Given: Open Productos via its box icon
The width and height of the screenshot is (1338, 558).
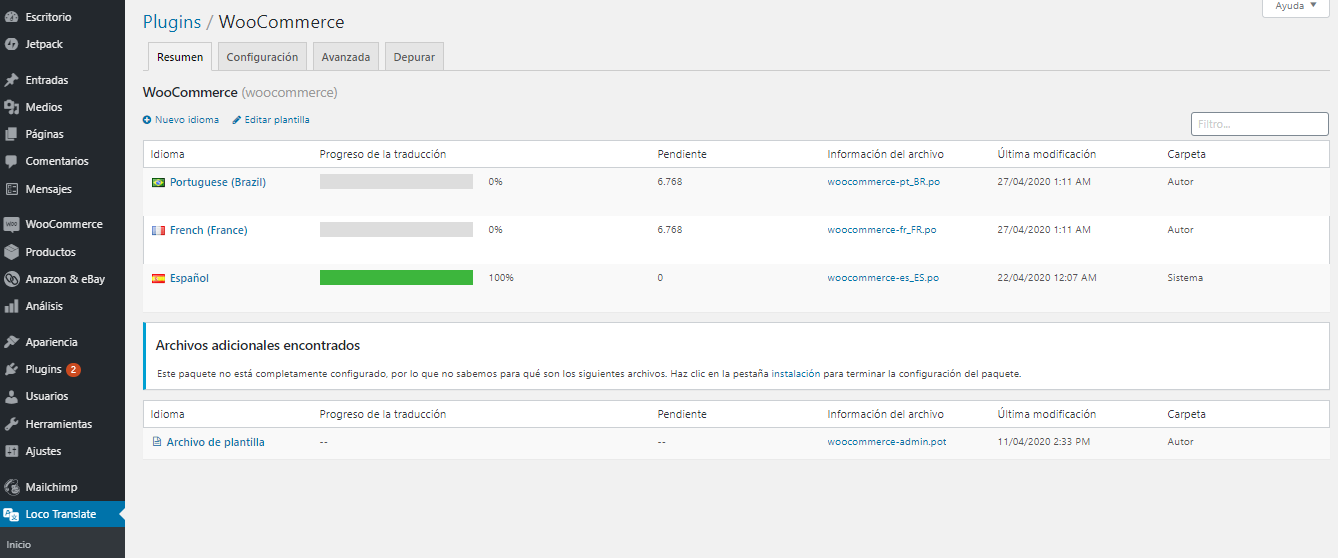Looking at the screenshot, I should point(12,252).
